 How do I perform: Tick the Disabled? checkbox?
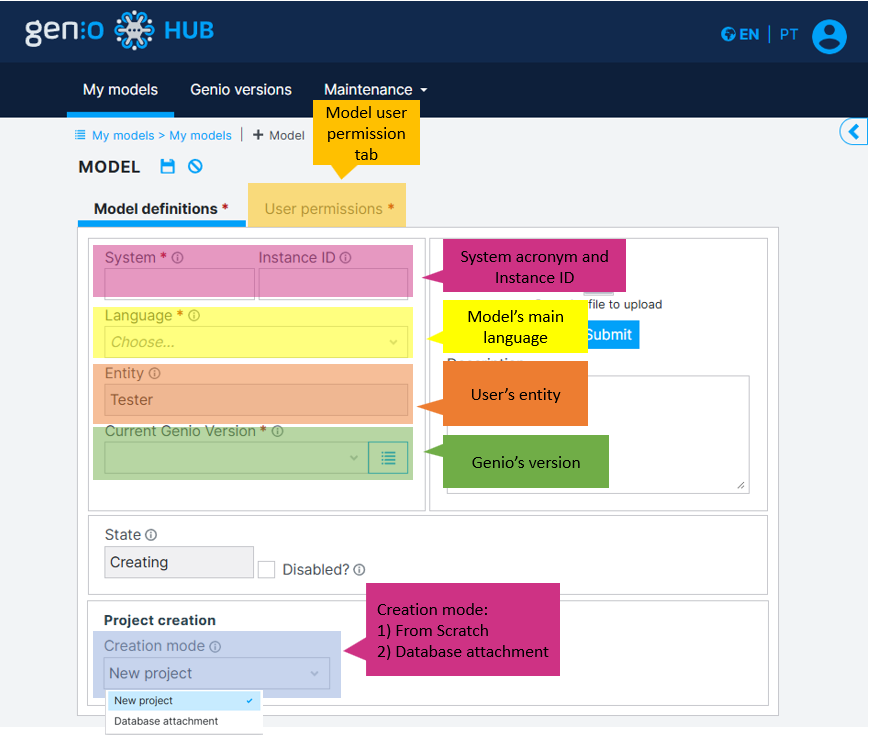266,569
